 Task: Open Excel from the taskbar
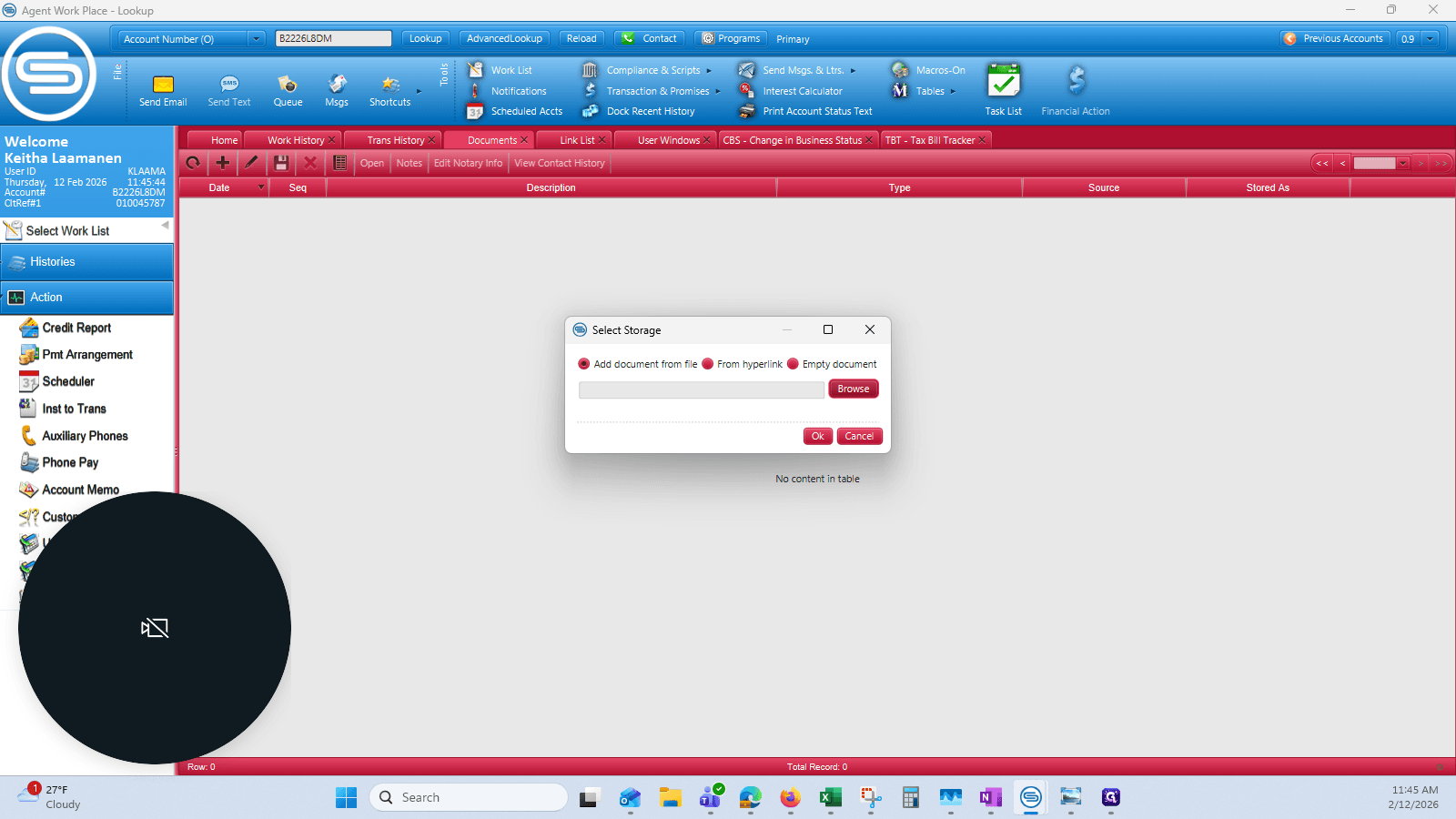pyautogui.click(x=830, y=798)
